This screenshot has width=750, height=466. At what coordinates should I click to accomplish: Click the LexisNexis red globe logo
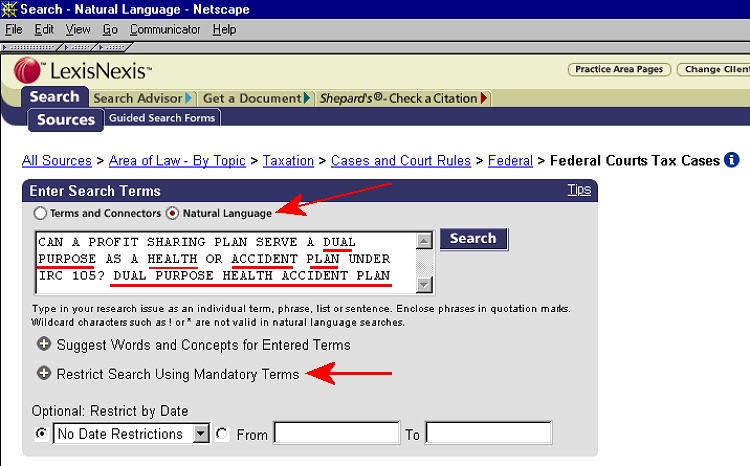point(27,70)
